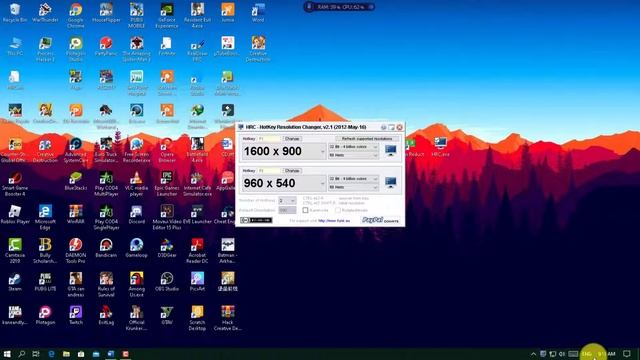Viewport: 640px width, 360px height.
Task: Open GeForce Experience desktop shortcut
Action: point(167,16)
